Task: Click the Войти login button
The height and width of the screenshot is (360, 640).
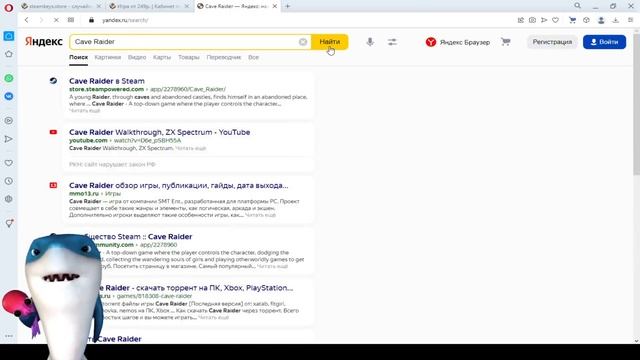Action: 604,42
